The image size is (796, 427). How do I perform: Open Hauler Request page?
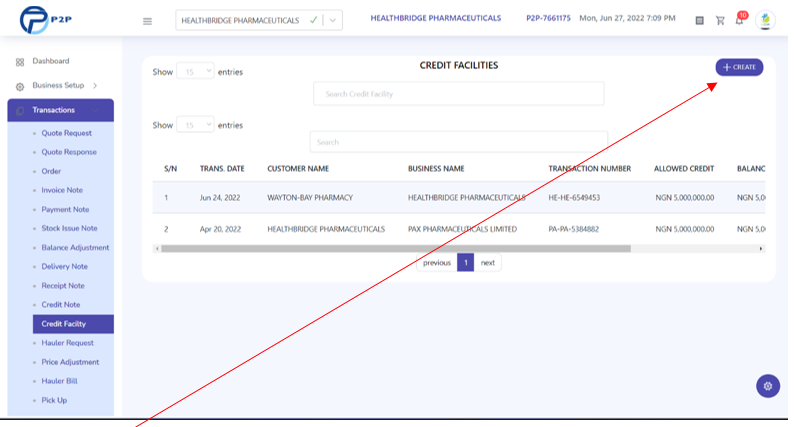pos(68,343)
